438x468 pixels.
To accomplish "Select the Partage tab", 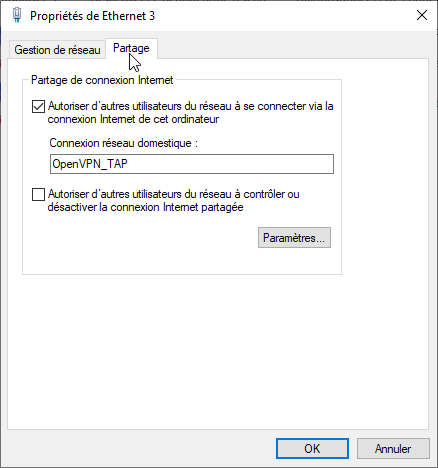I will 131,48.
